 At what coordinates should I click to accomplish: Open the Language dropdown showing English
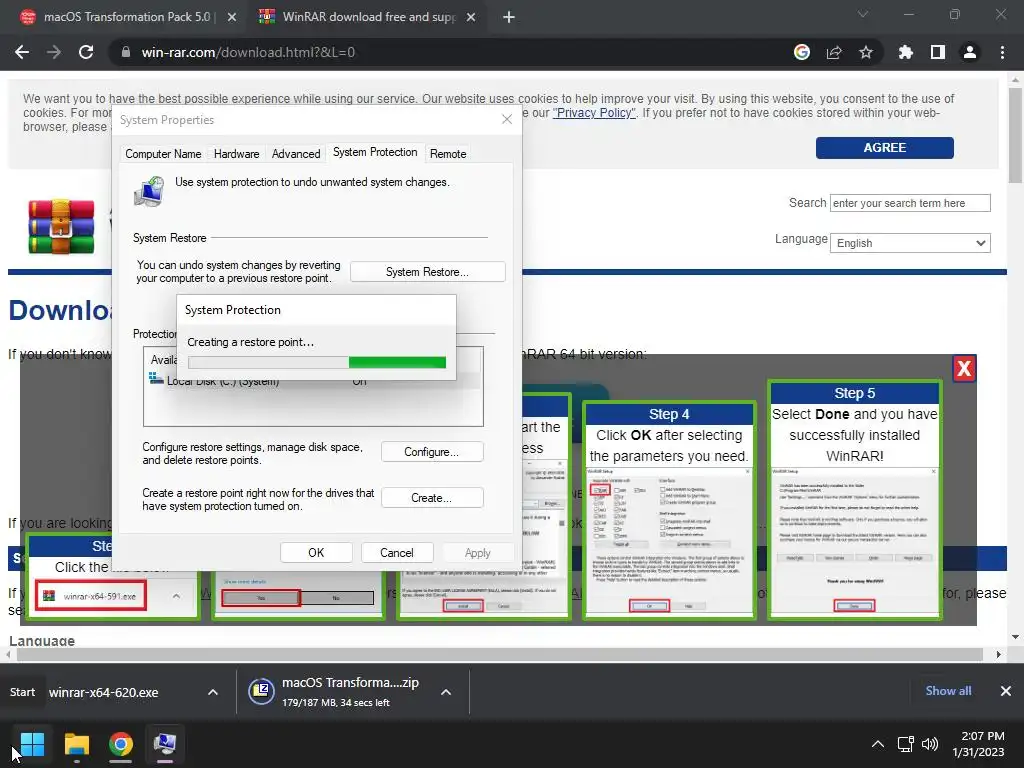pos(910,243)
